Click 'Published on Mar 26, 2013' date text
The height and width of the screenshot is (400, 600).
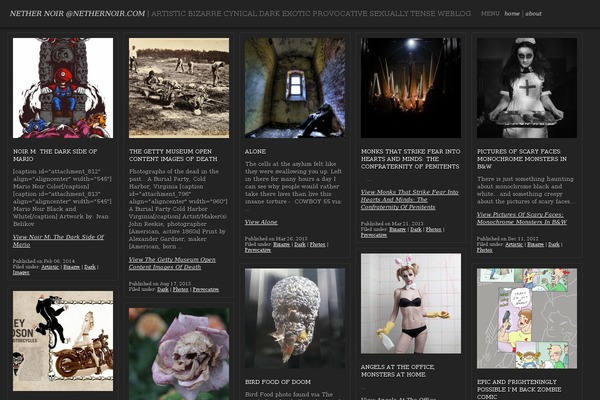pos(276,239)
